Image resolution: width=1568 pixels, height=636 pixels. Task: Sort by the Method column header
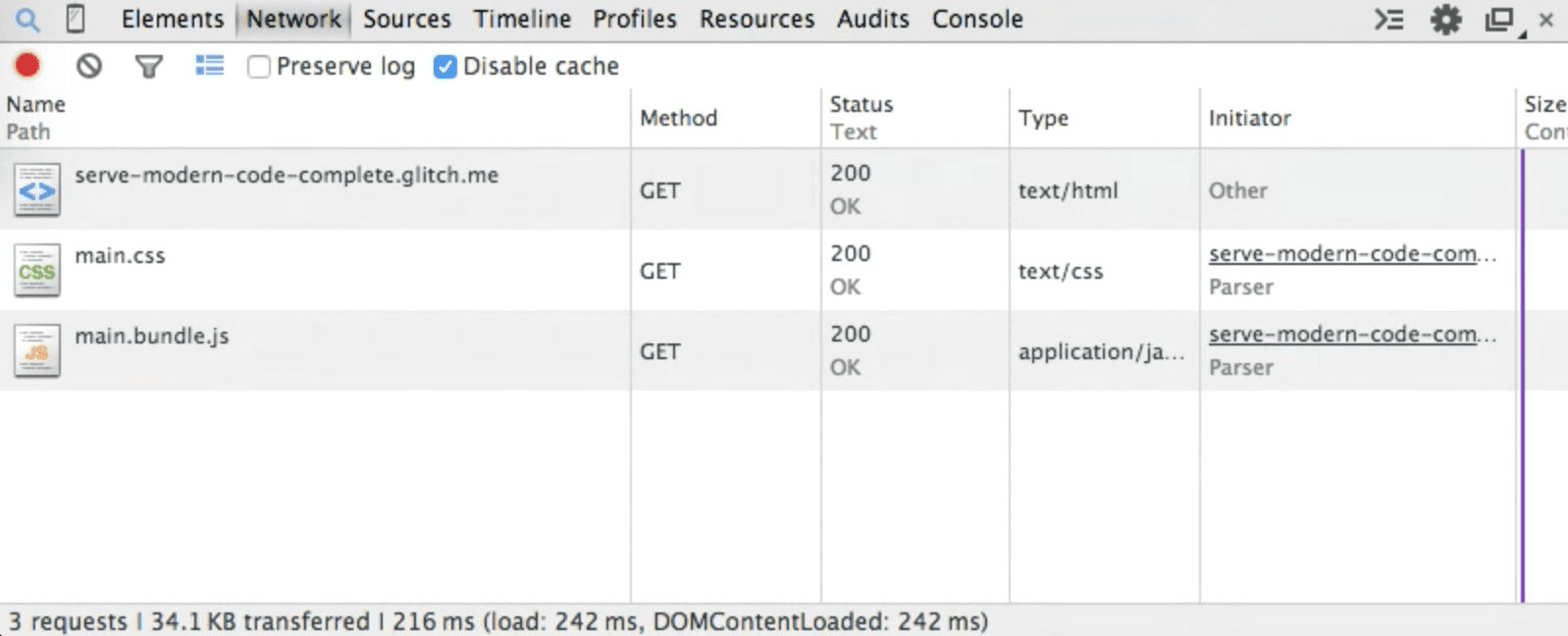click(677, 118)
